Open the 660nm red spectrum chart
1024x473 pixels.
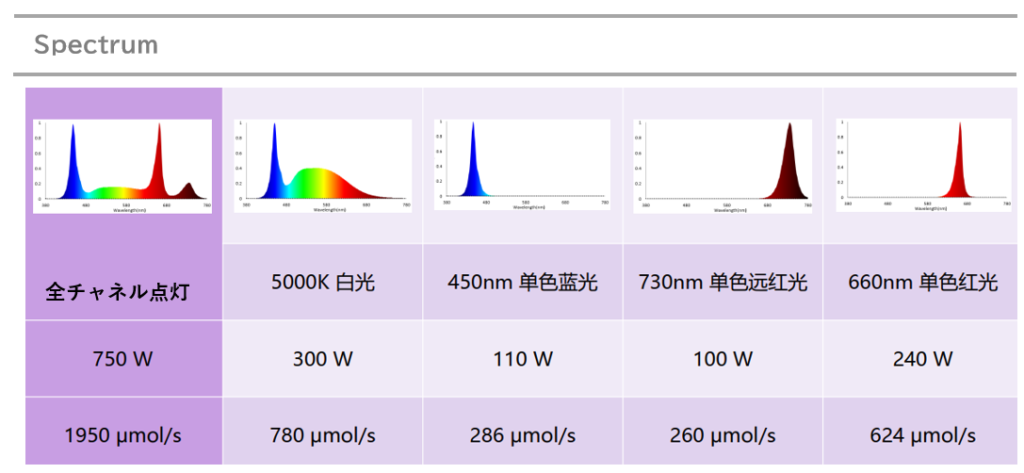click(x=922, y=164)
